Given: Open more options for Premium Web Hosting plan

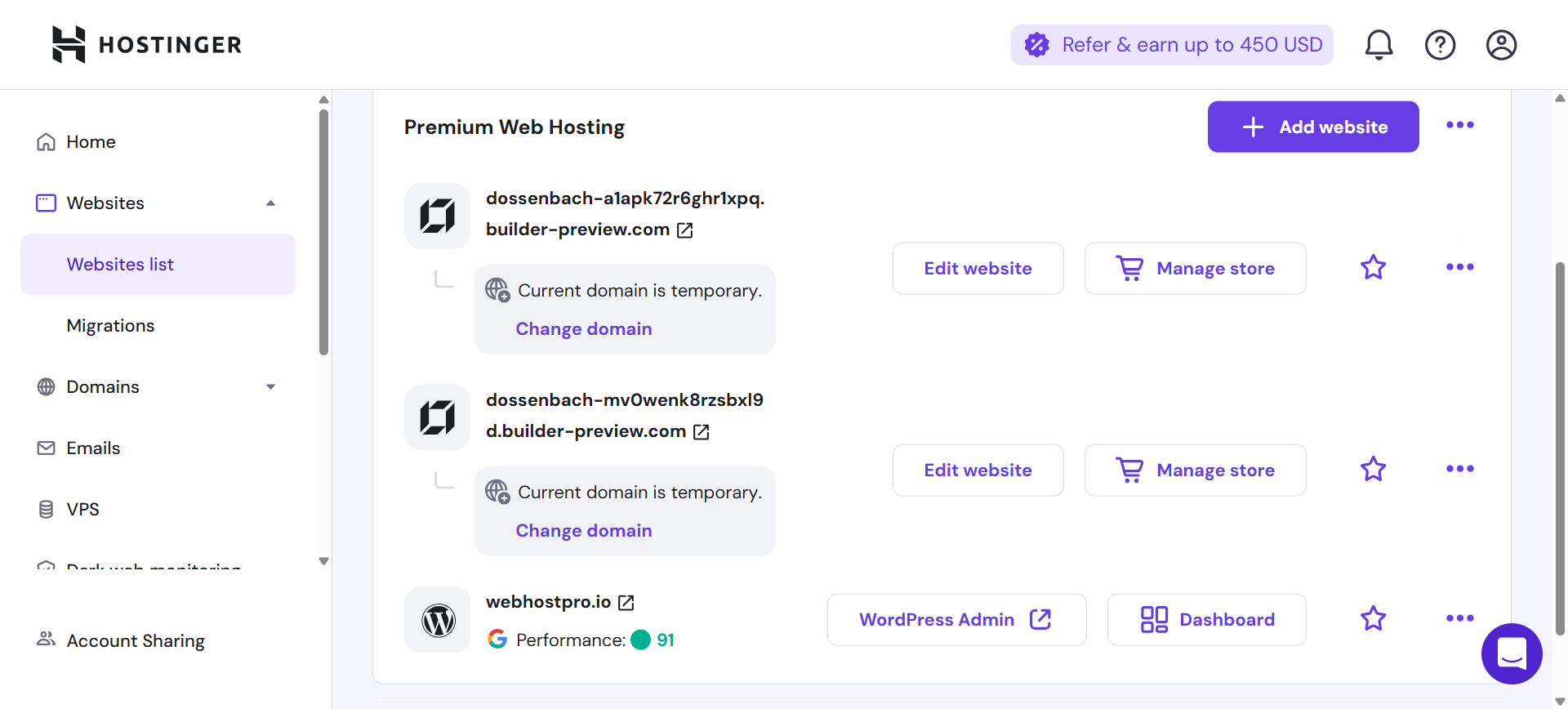Looking at the screenshot, I should coord(1460,125).
